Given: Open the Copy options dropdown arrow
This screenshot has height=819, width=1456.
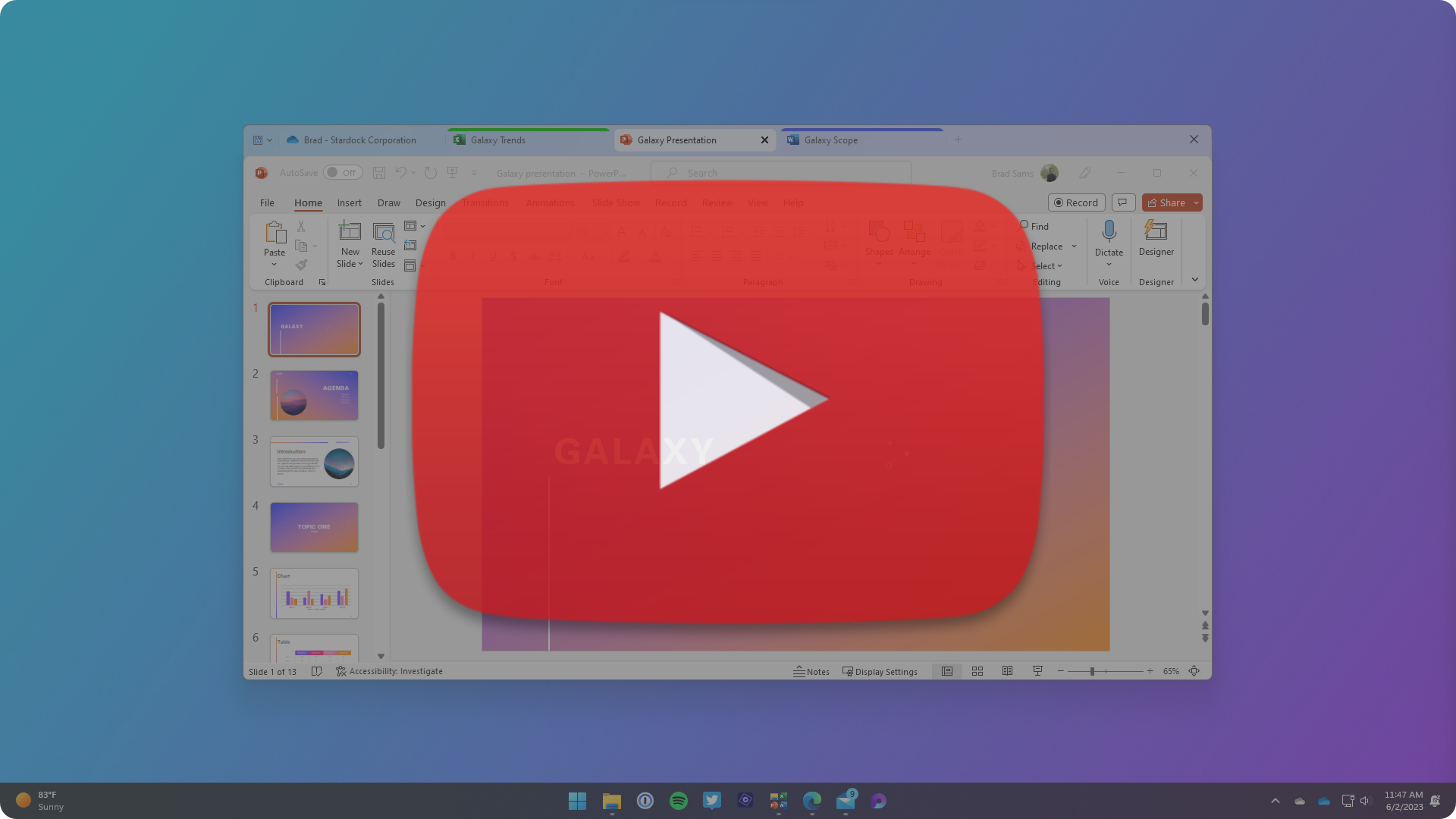Looking at the screenshot, I should (x=315, y=246).
